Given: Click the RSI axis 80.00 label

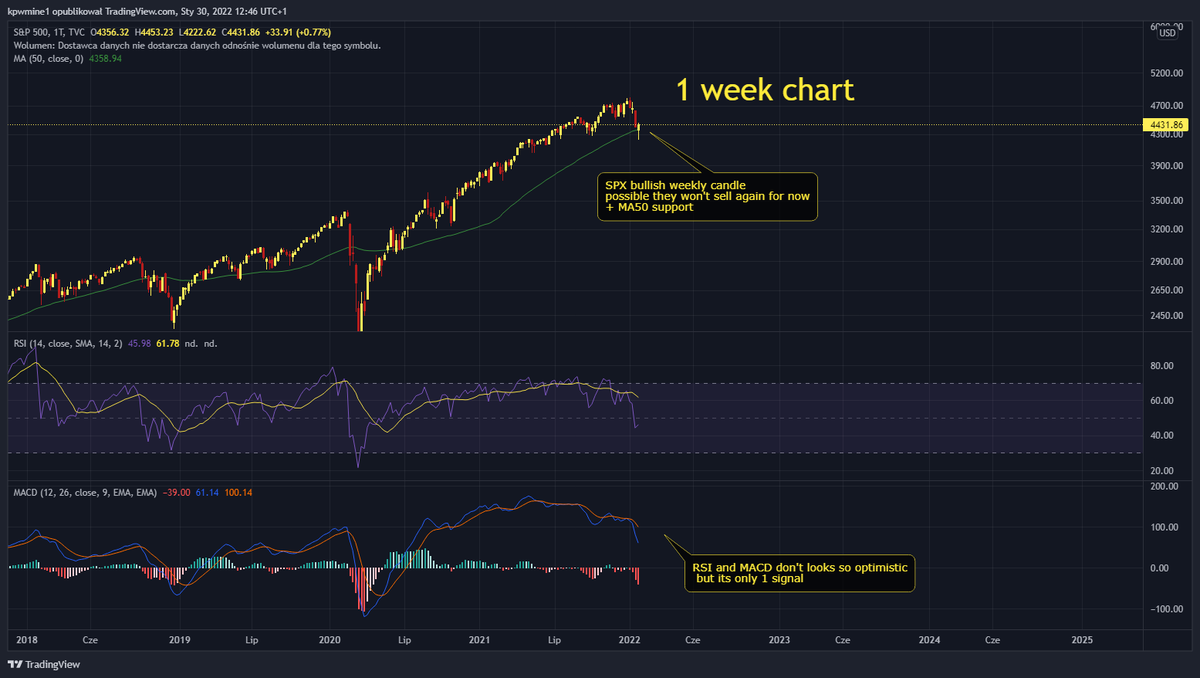Looking at the screenshot, I should click(1162, 366).
